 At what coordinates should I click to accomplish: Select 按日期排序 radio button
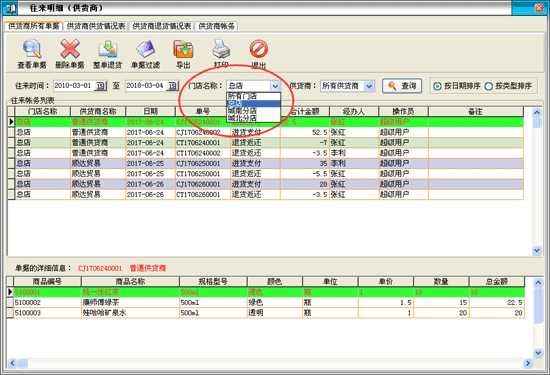(437, 86)
